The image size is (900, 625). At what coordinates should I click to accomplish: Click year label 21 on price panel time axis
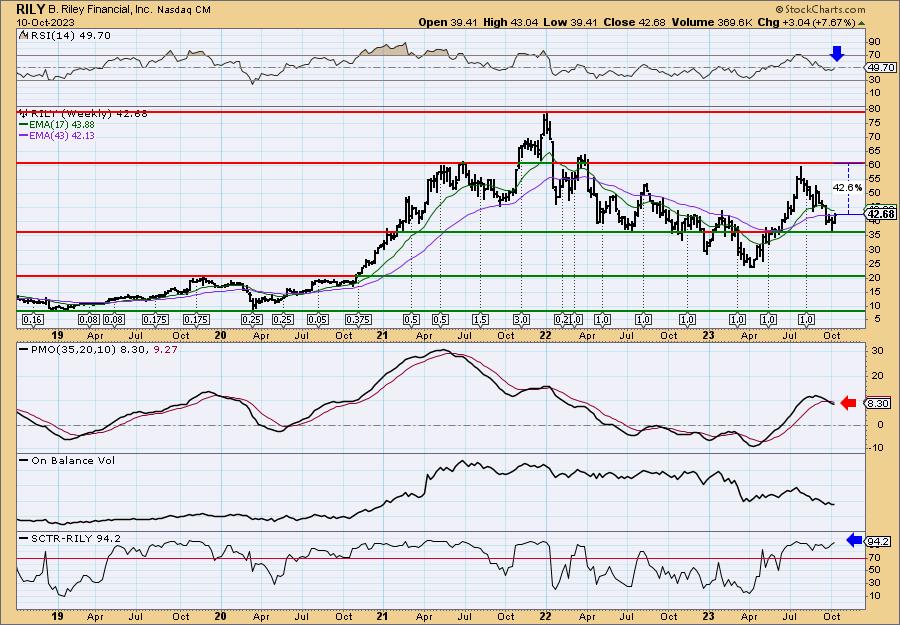tap(383, 336)
